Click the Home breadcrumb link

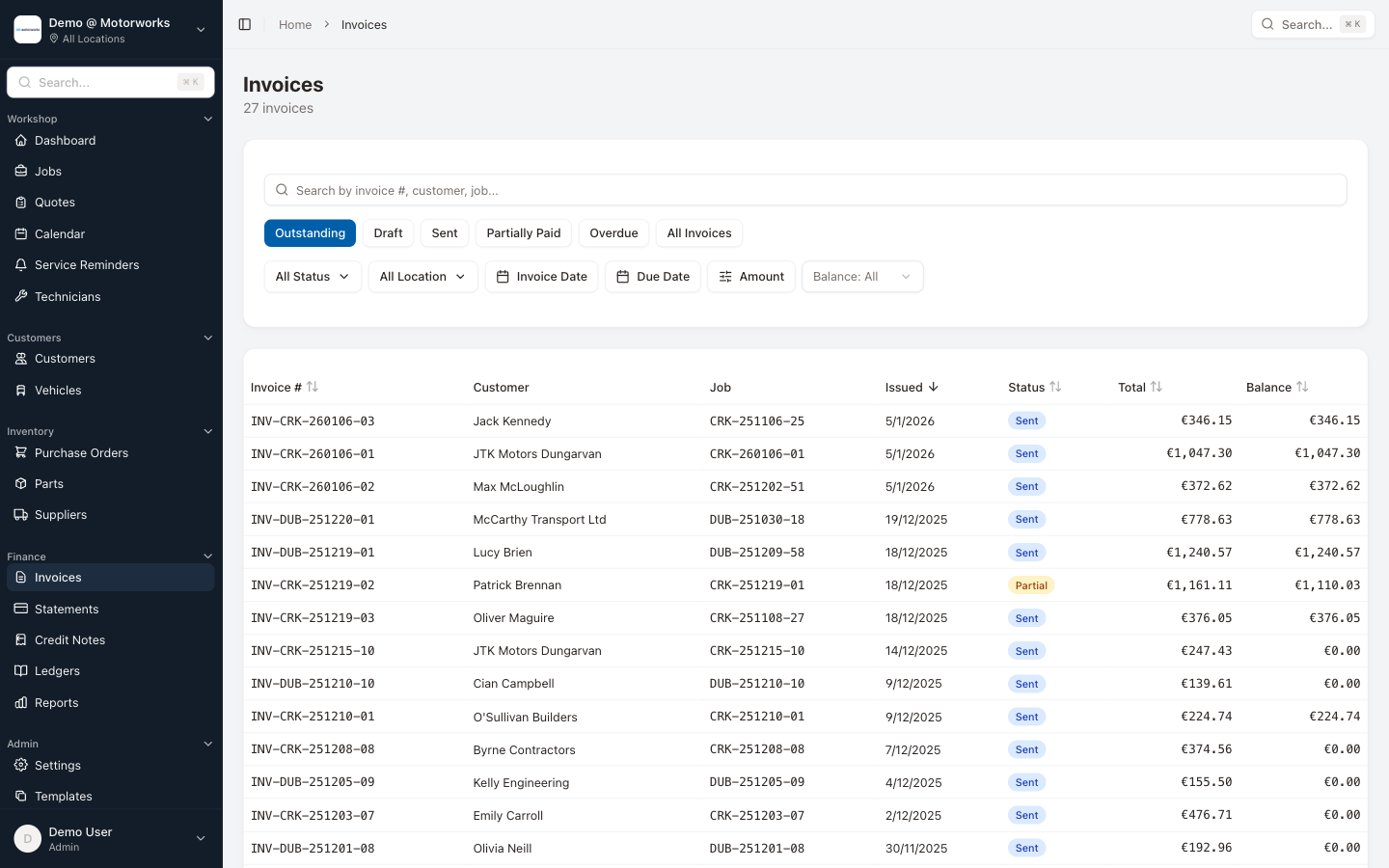[x=295, y=24]
